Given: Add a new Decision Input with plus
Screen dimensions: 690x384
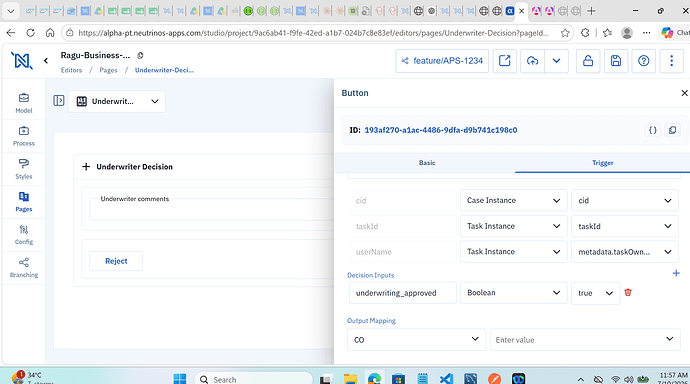Looking at the screenshot, I should [676, 274].
